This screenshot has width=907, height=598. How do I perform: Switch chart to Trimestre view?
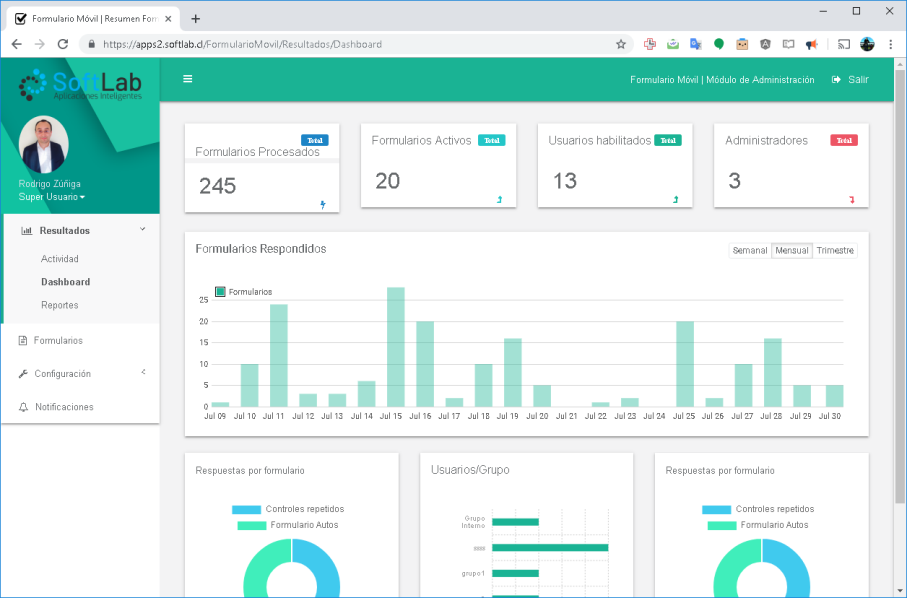835,250
